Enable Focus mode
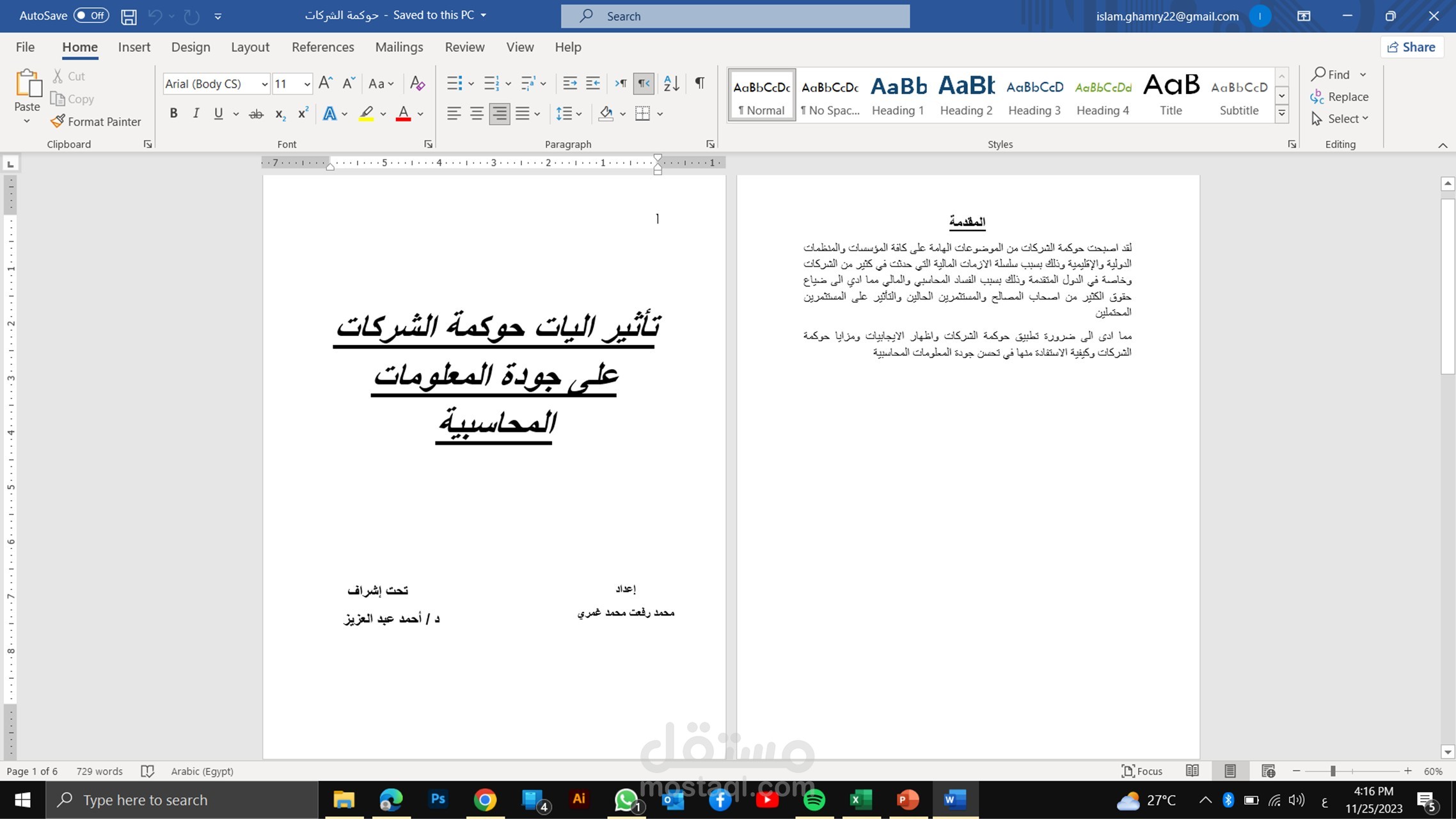The image size is (1456, 819). pos(1142,771)
